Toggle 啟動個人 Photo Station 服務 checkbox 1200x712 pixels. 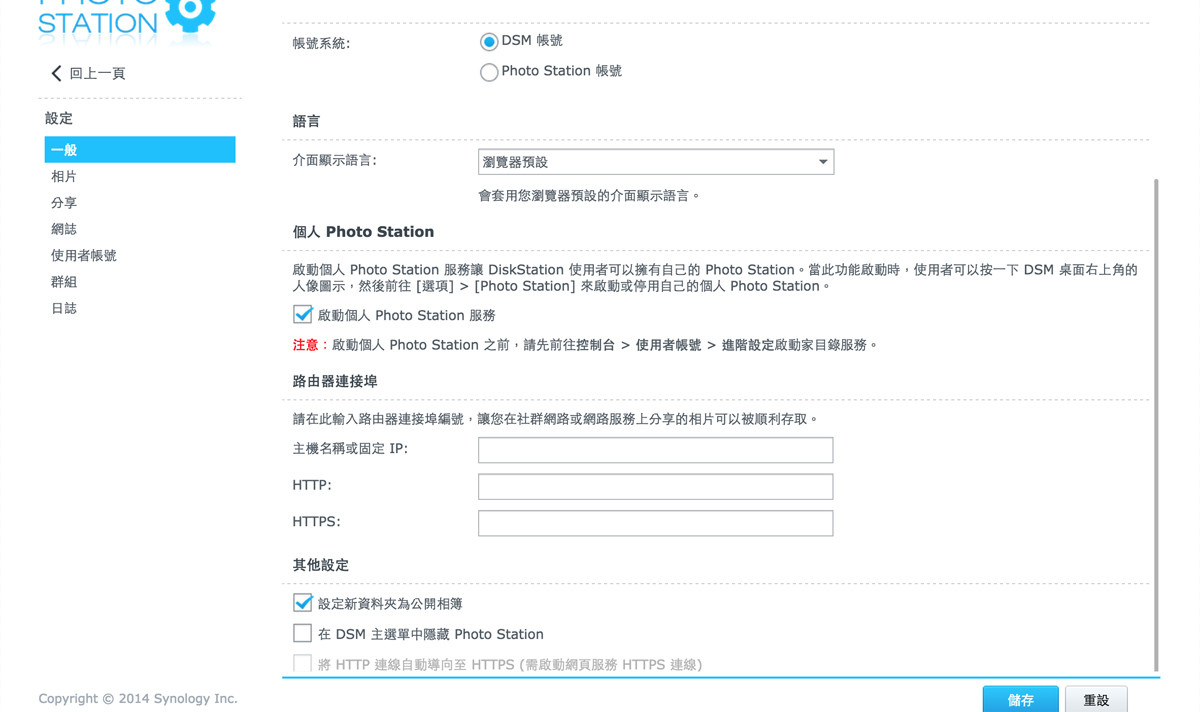click(x=302, y=314)
